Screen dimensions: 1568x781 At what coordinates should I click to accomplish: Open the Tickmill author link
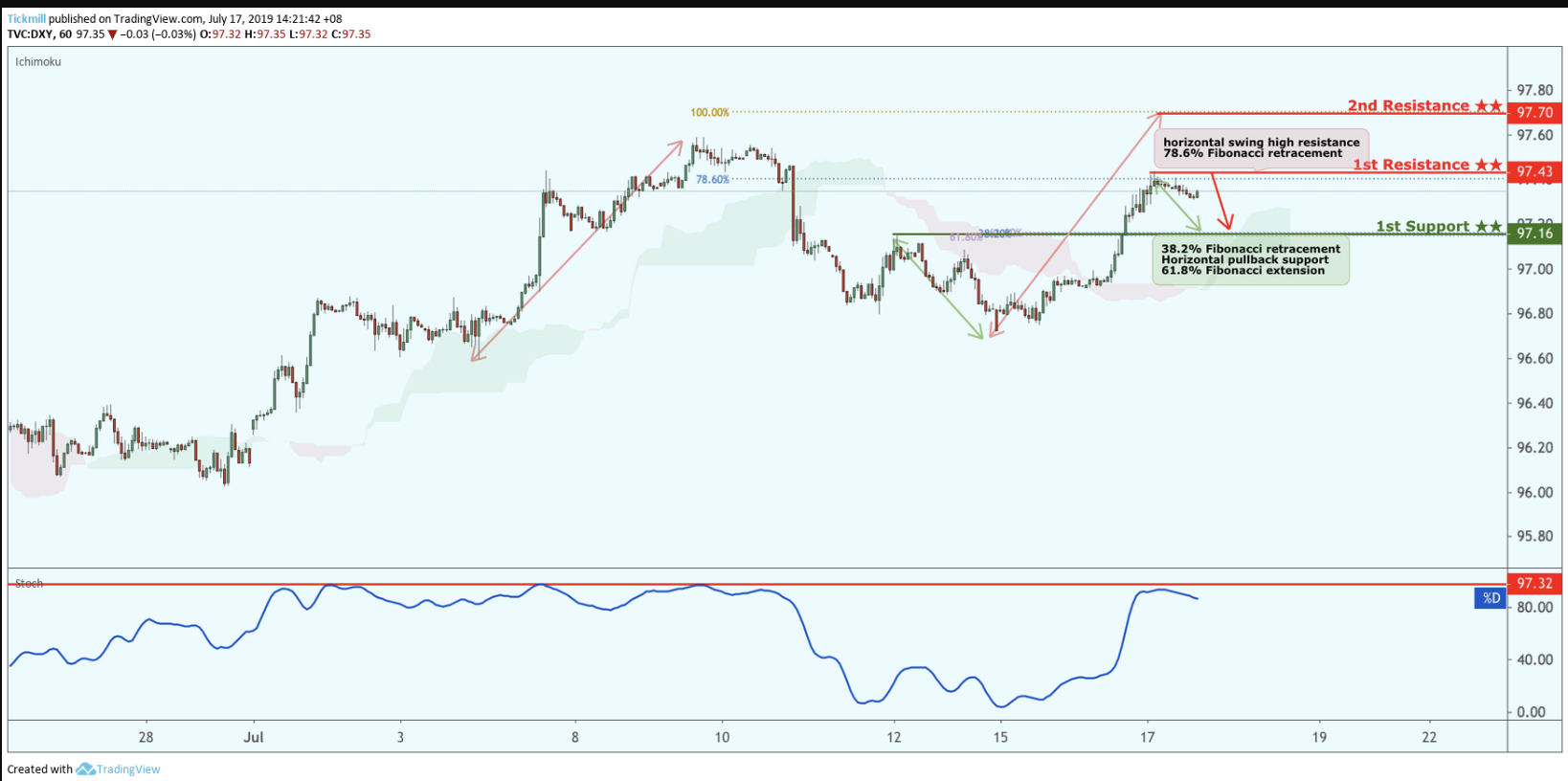coord(27,18)
